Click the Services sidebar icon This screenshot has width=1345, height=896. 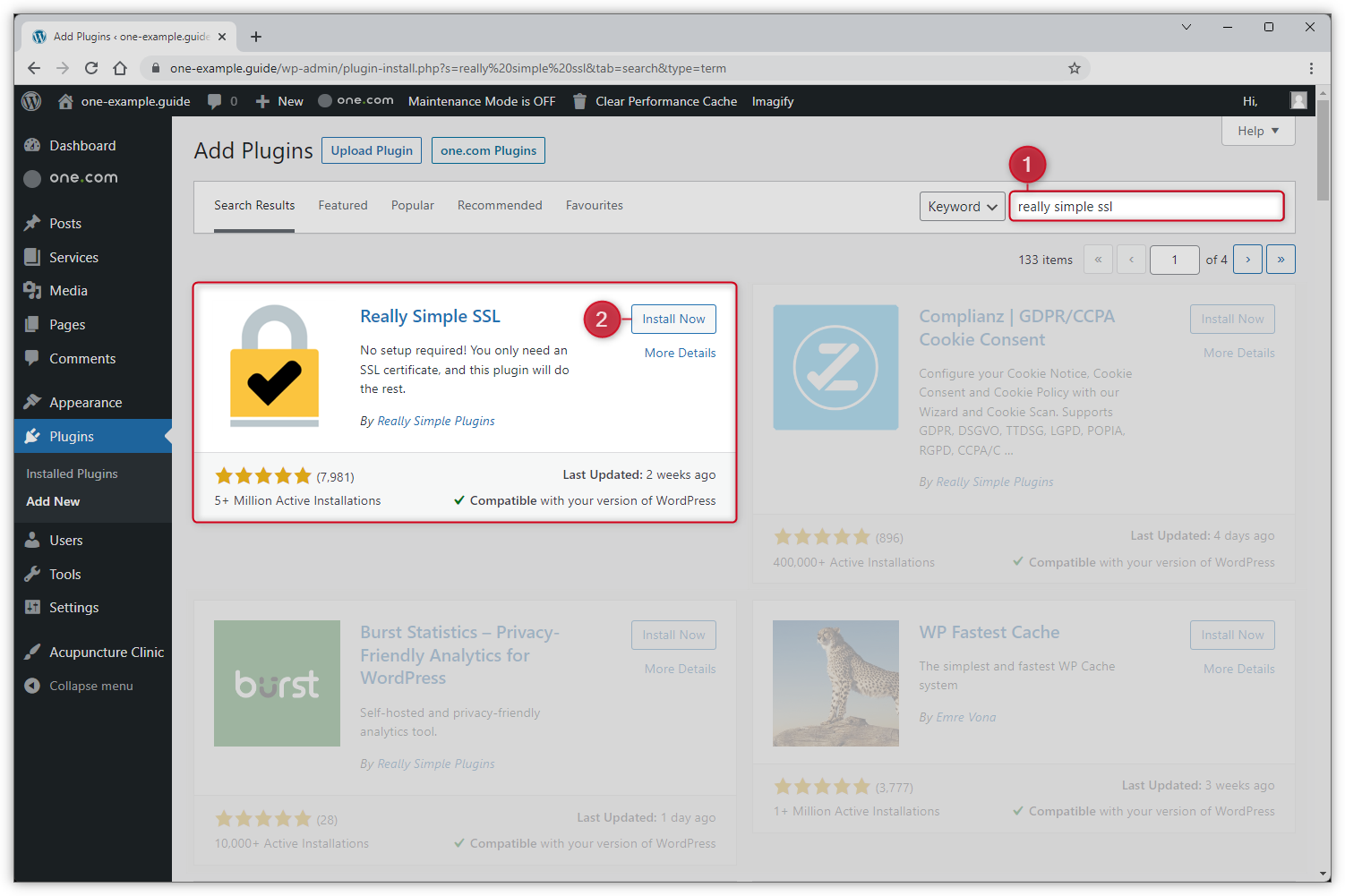point(32,257)
